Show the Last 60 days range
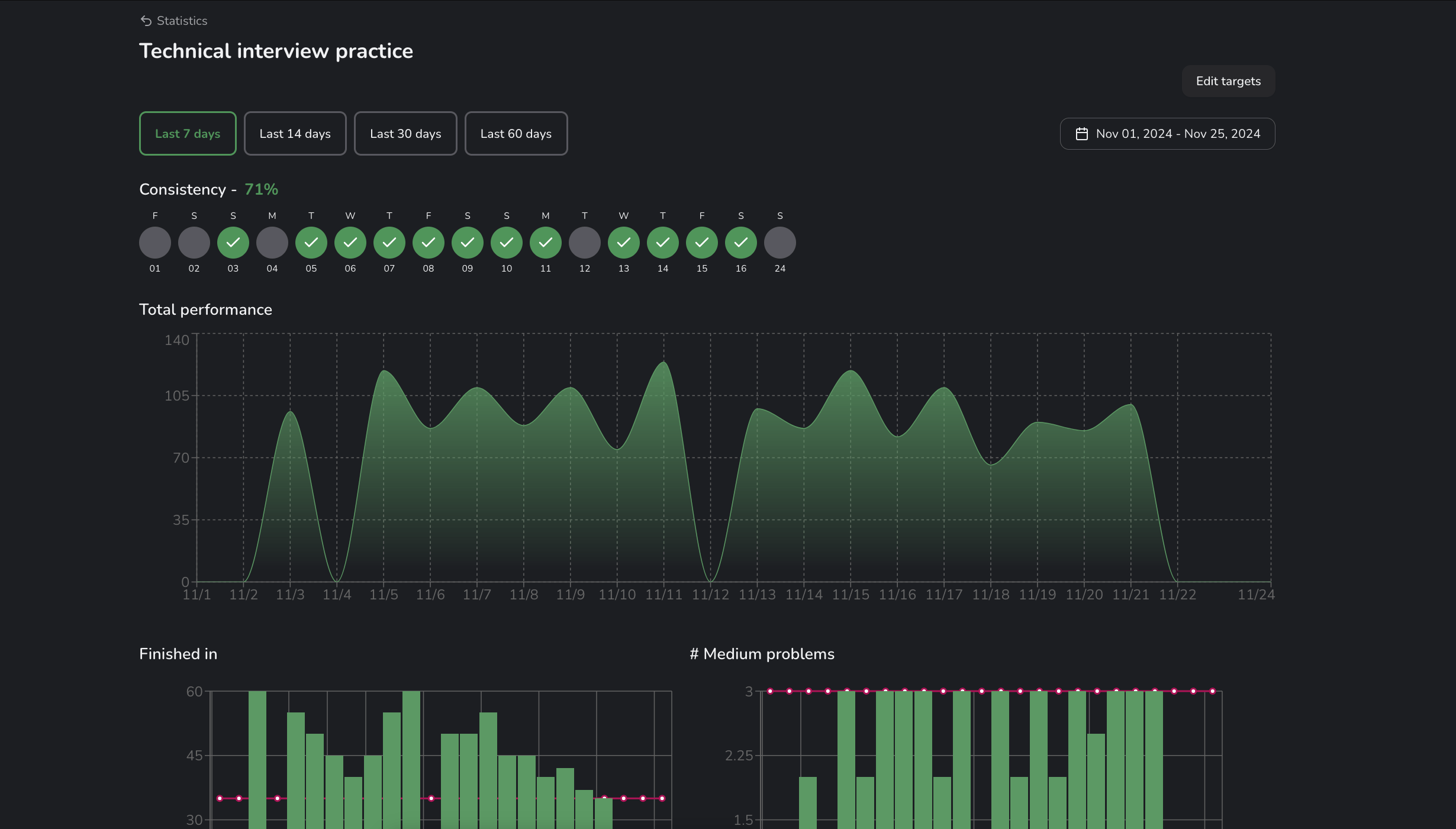1456x829 pixels. pos(516,134)
